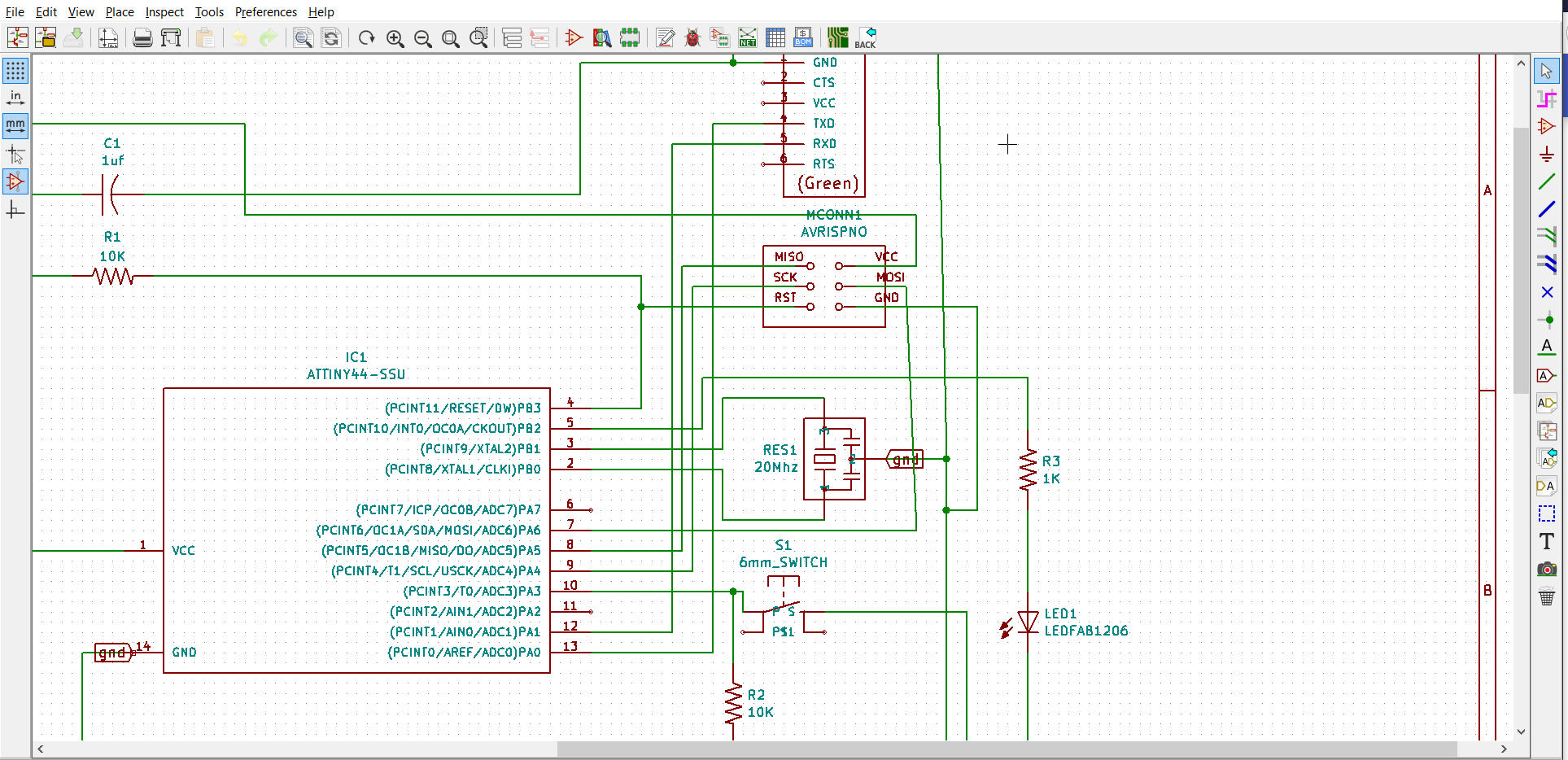Open the Preferences menu

point(266,12)
